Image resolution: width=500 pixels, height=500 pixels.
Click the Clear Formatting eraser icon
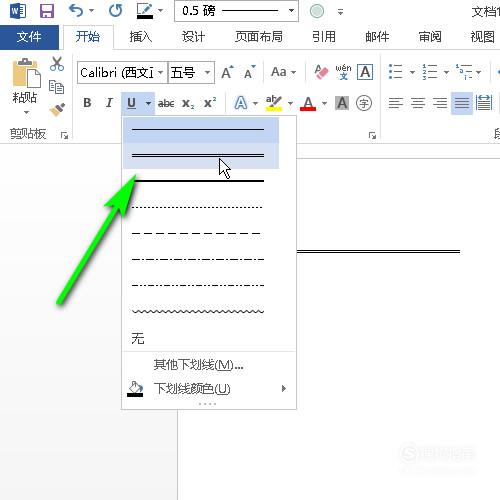(x=321, y=72)
